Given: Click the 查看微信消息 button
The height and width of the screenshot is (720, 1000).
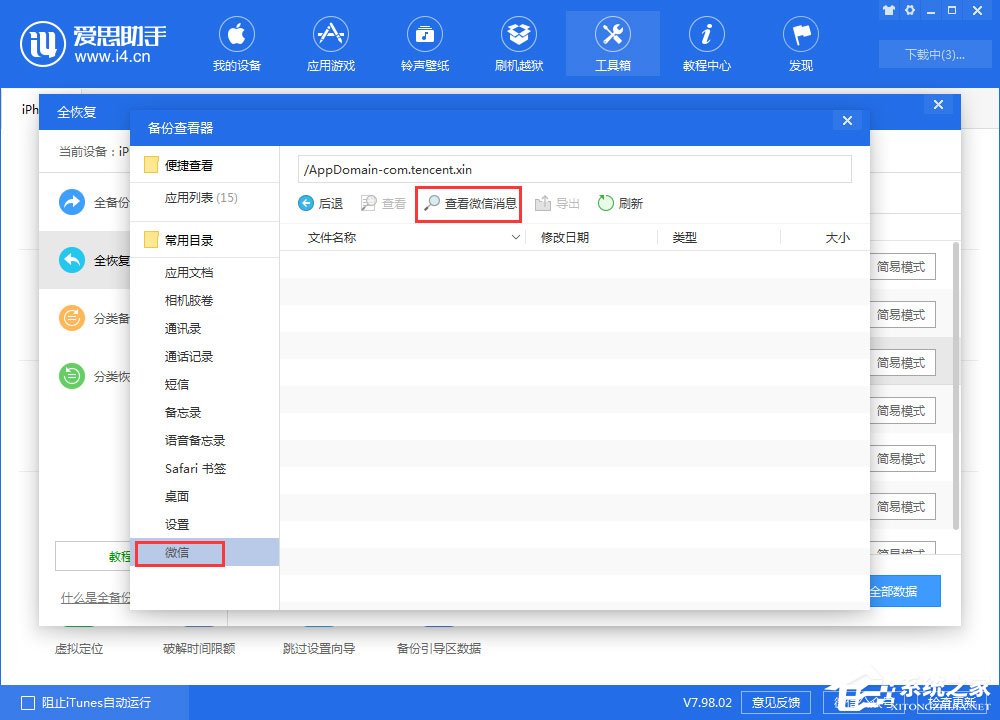Looking at the screenshot, I should pos(468,204).
